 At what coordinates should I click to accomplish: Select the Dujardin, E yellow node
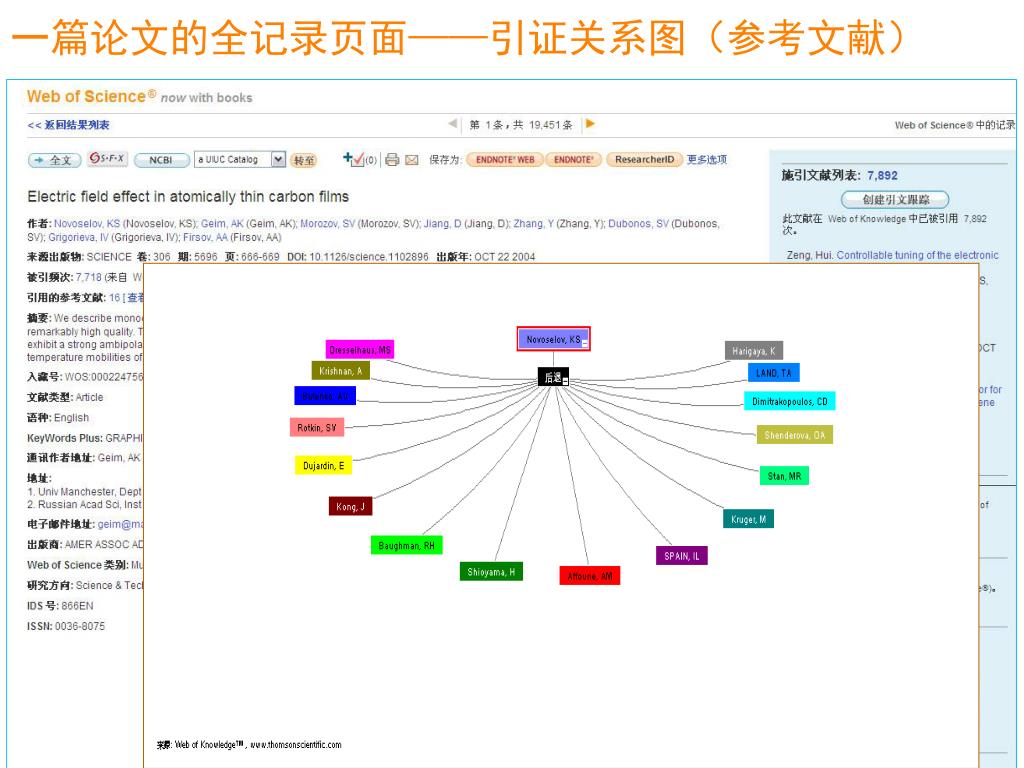pyautogui.click(x=323, y=466)
